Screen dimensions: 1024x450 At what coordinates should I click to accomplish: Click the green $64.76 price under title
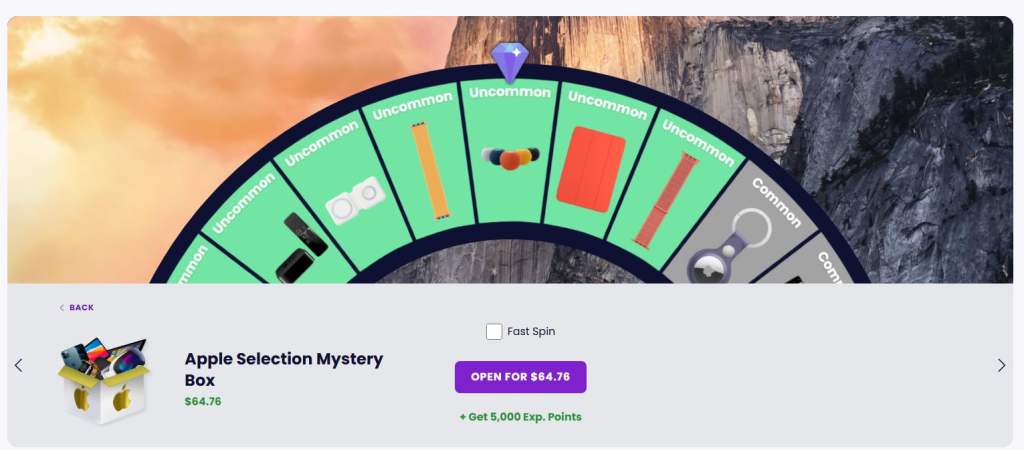(x=203, y=402)
